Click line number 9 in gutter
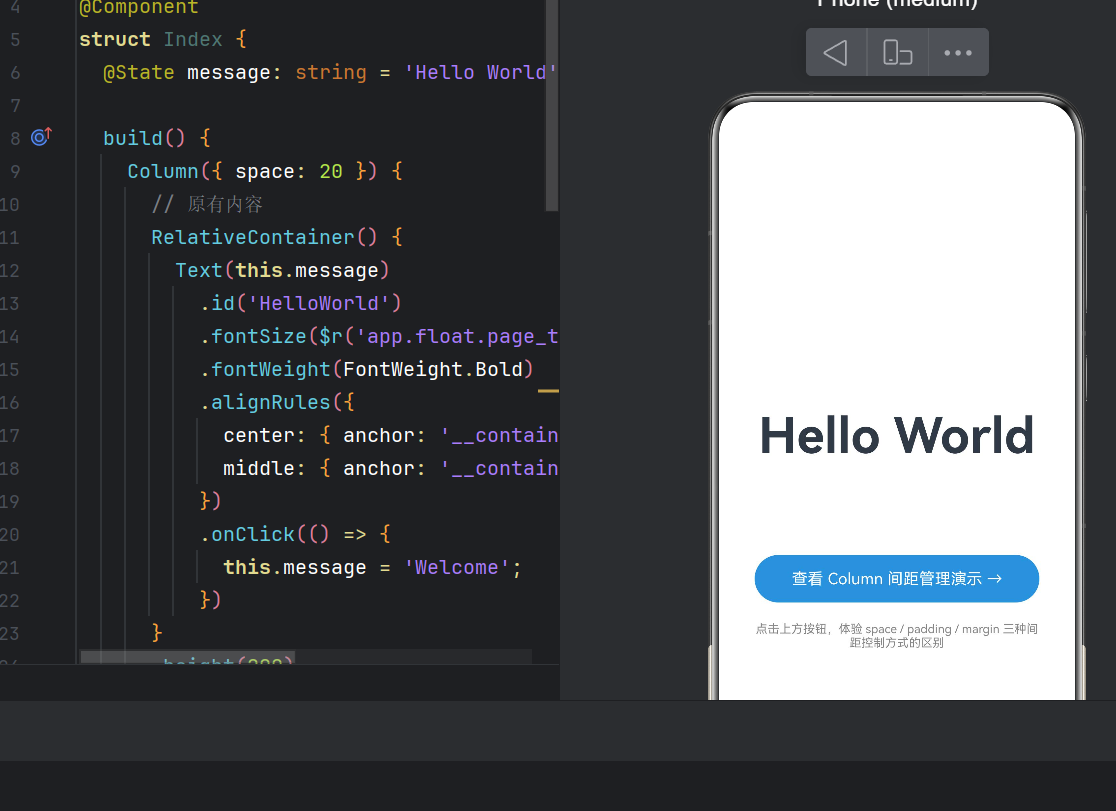 (15, 172)
